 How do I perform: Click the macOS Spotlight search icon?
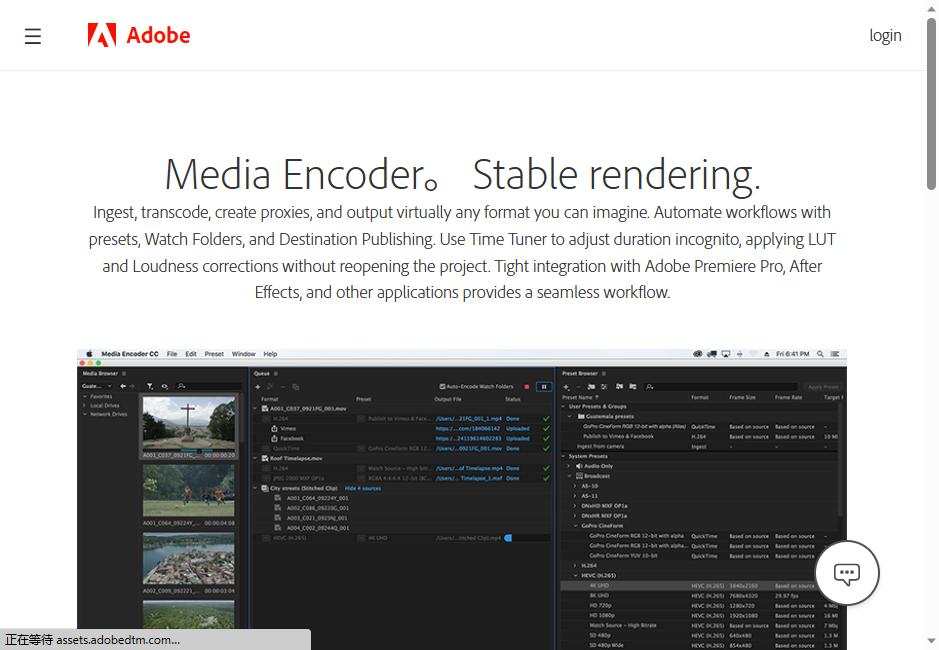coord(820,354)
